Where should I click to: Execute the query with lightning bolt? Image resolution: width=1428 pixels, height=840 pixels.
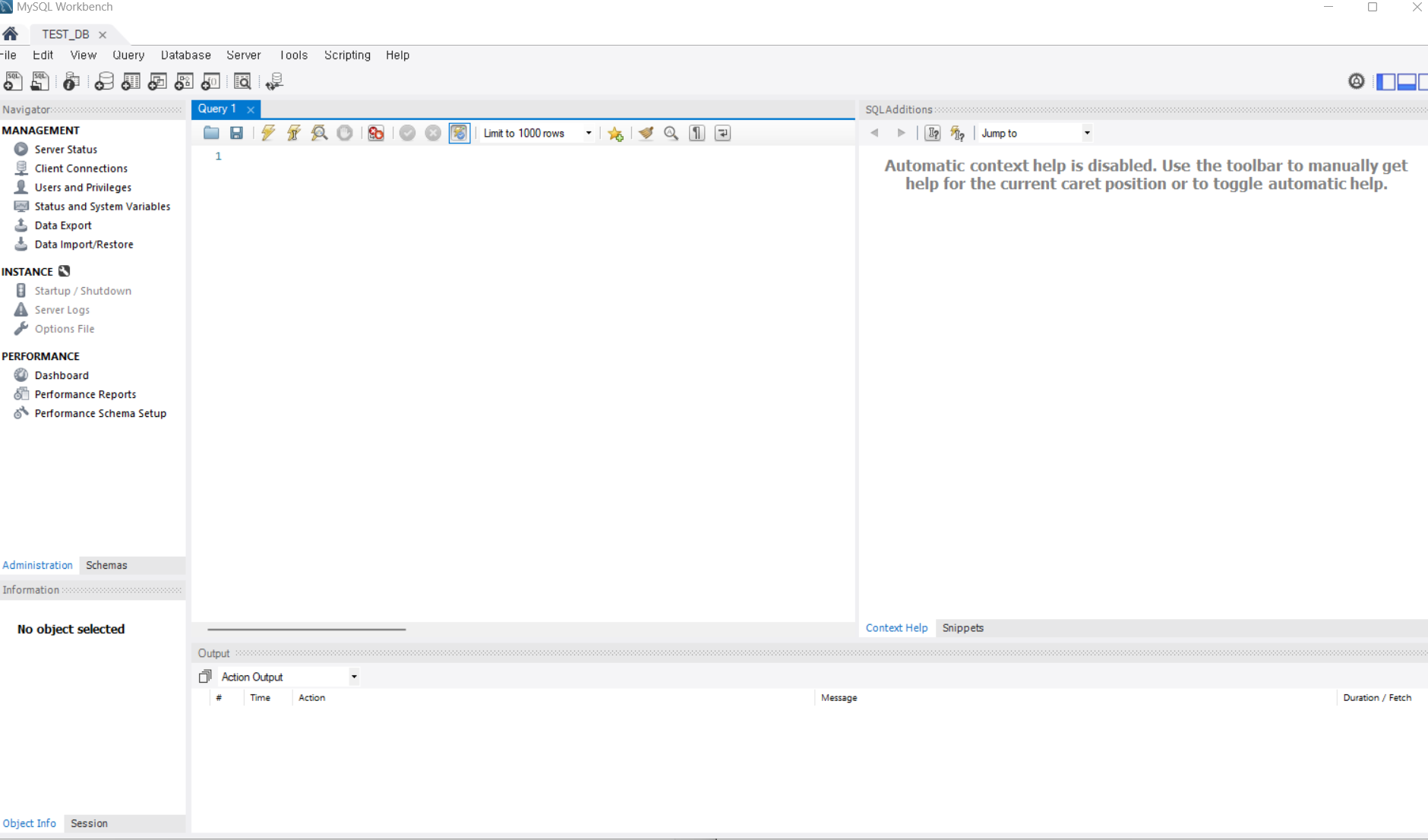click(x=268, y=133)
